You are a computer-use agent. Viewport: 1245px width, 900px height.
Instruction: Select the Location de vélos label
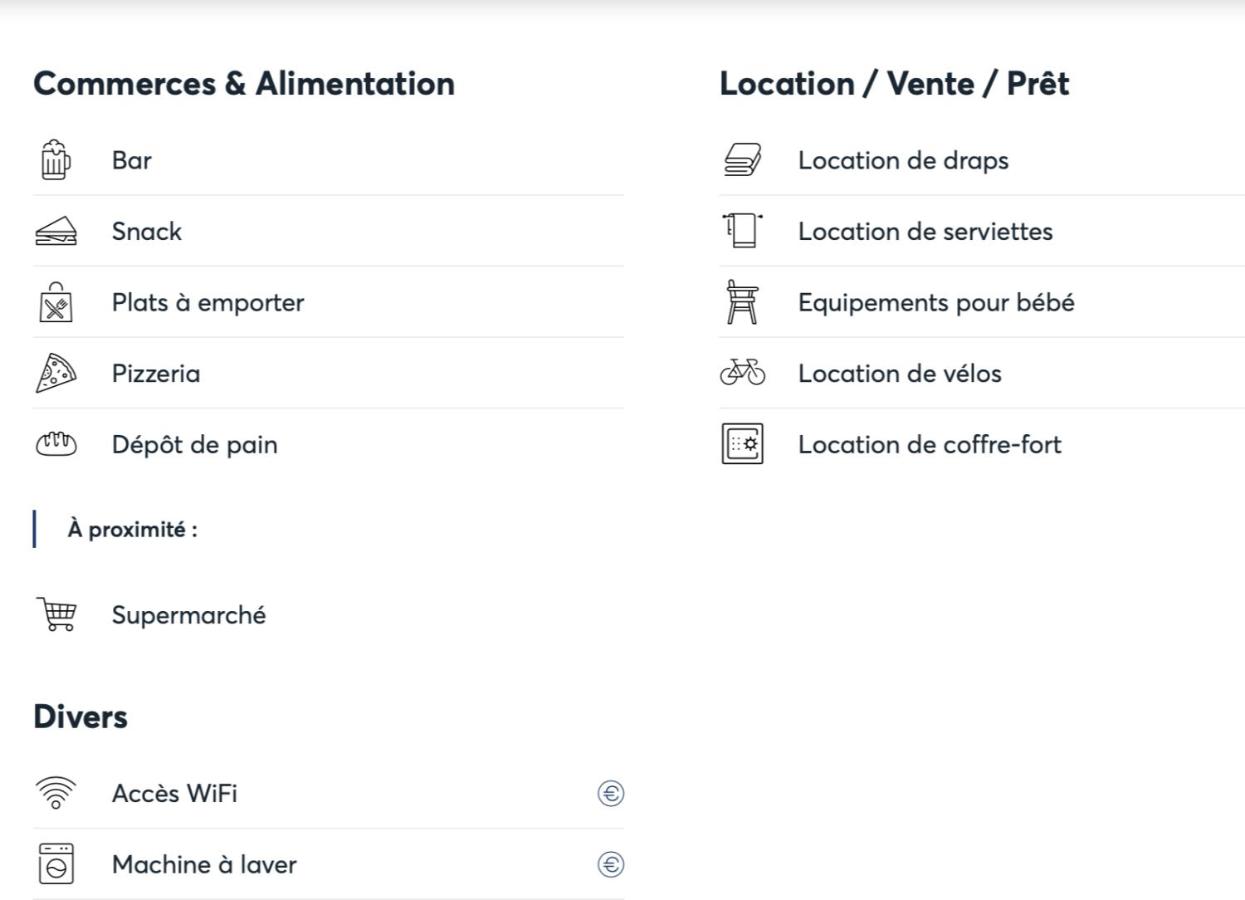(x=900, y=374)
